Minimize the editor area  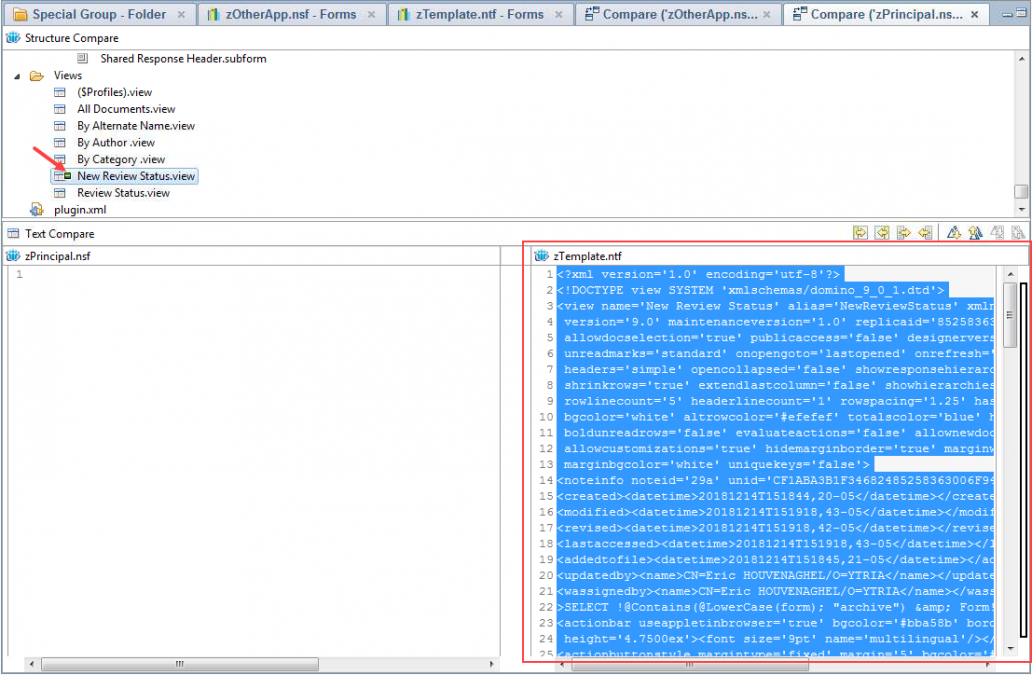coord(1008,14)
